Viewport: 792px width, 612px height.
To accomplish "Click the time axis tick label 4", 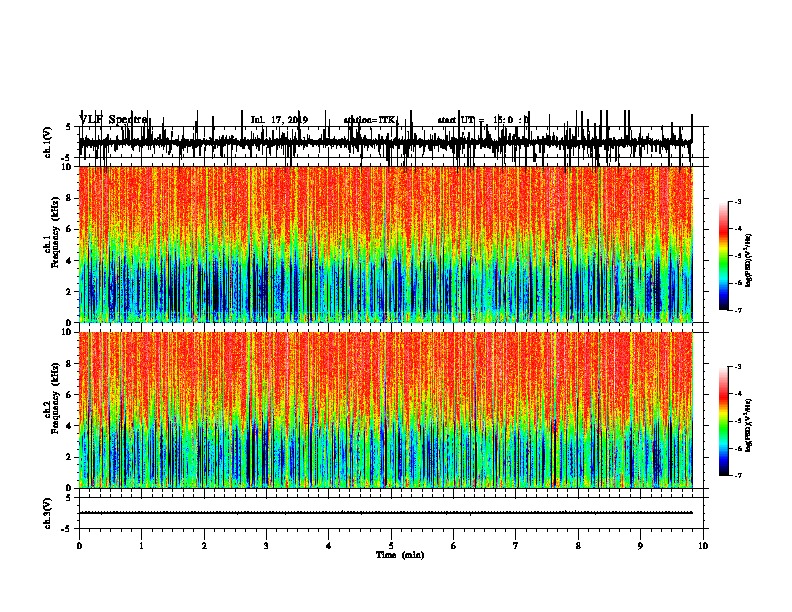I will click(329, 546).
